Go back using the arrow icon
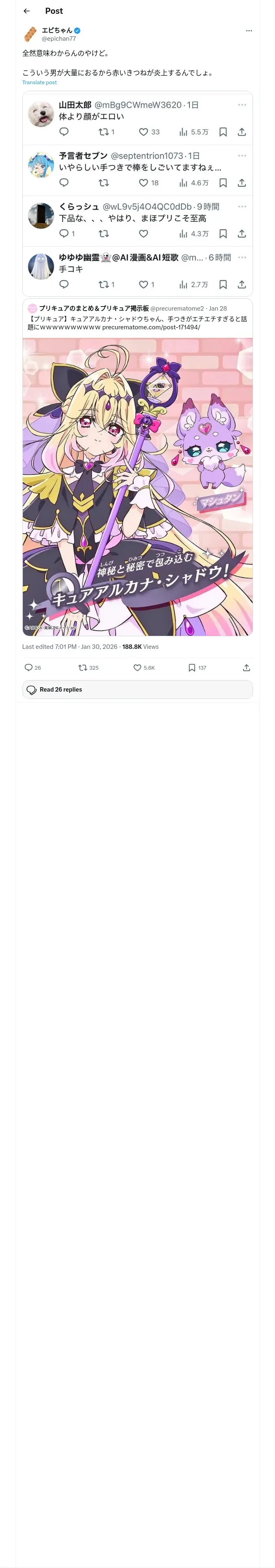 [26, 11]
